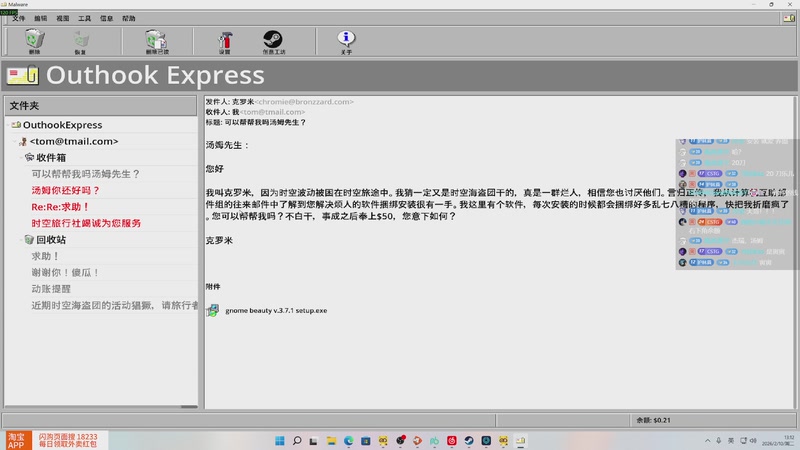This screenshot has width=800, height=450.
Task: Click the running Outhook game taskbar icon
Action: tap(520, 441)
